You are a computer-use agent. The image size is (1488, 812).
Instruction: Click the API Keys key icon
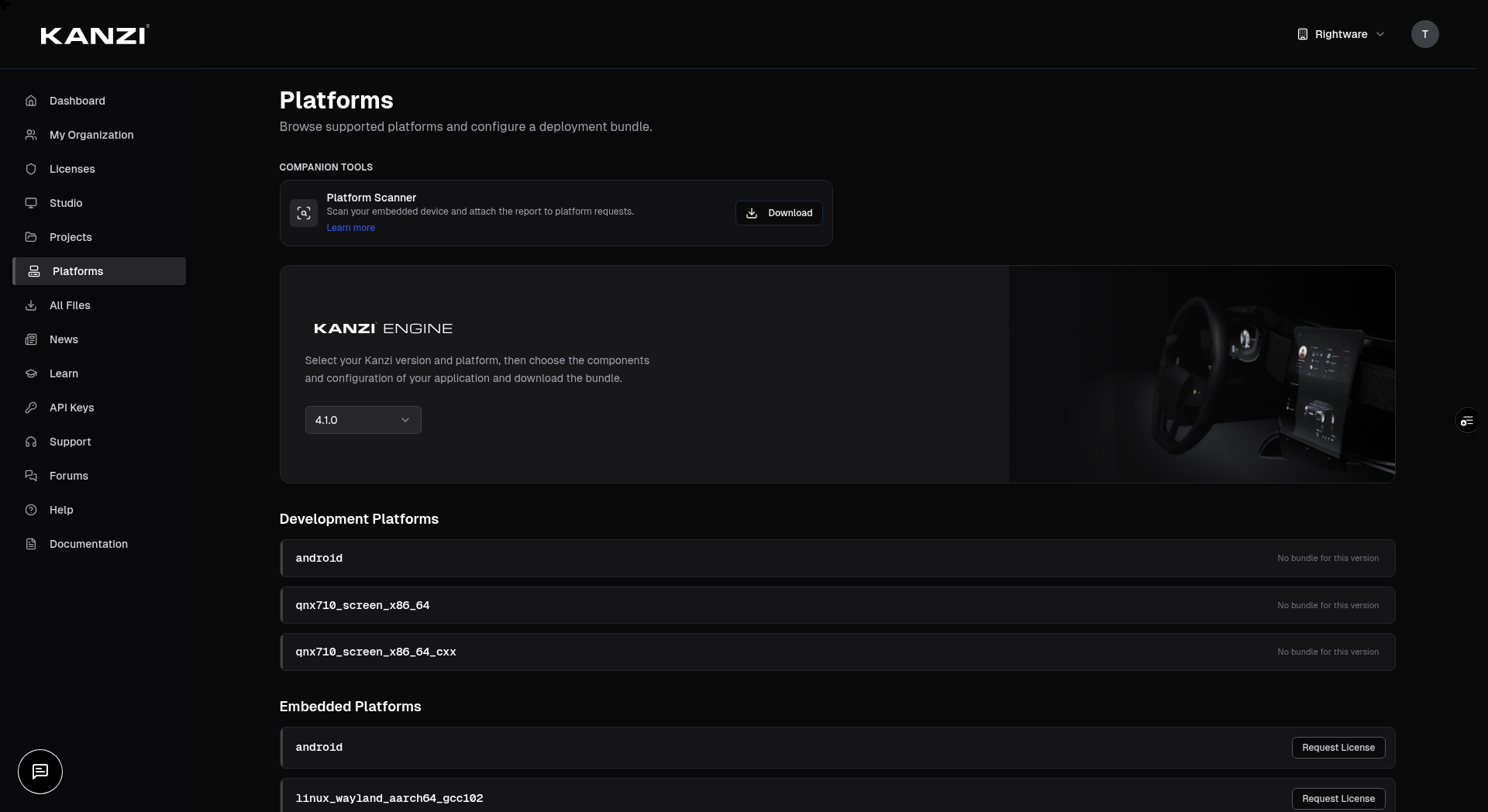[x=31, y=408]
